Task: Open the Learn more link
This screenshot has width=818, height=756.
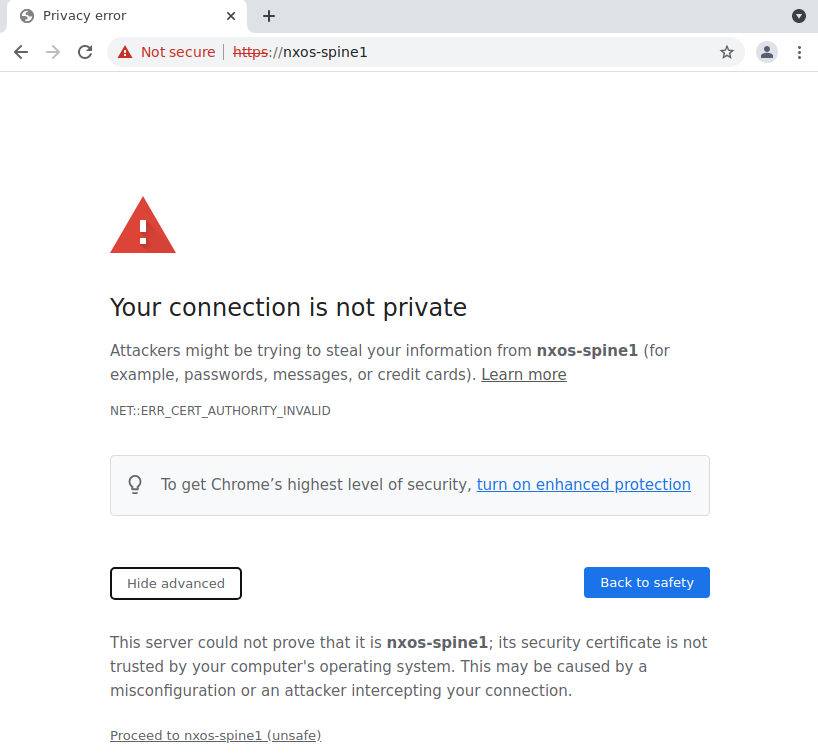Action: (524, 375)
